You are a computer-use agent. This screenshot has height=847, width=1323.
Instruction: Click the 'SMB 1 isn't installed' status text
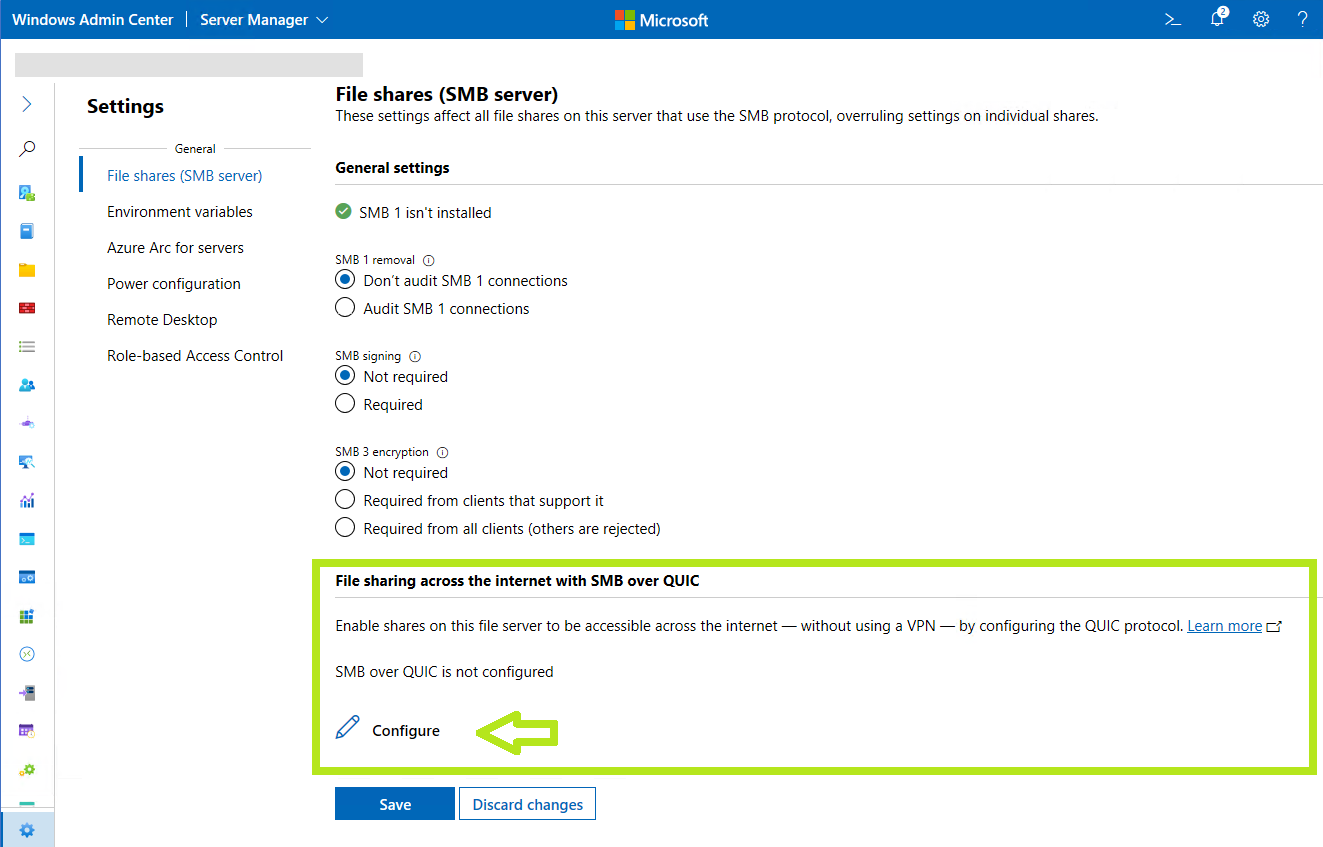tap(425, 212)
